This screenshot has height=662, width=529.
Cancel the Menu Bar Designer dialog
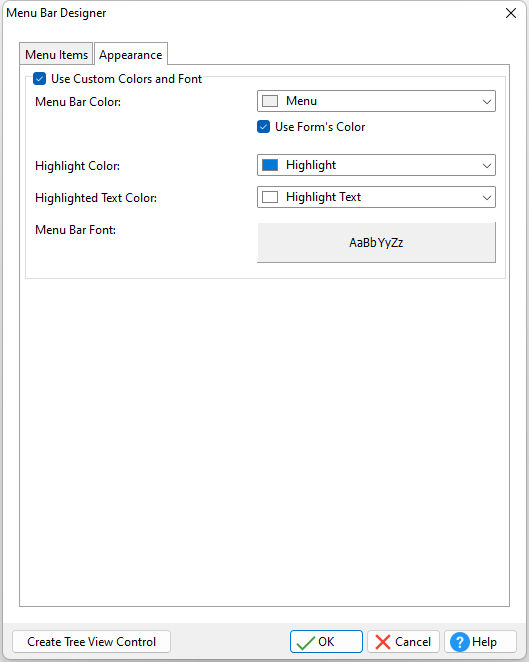[403, 642]
